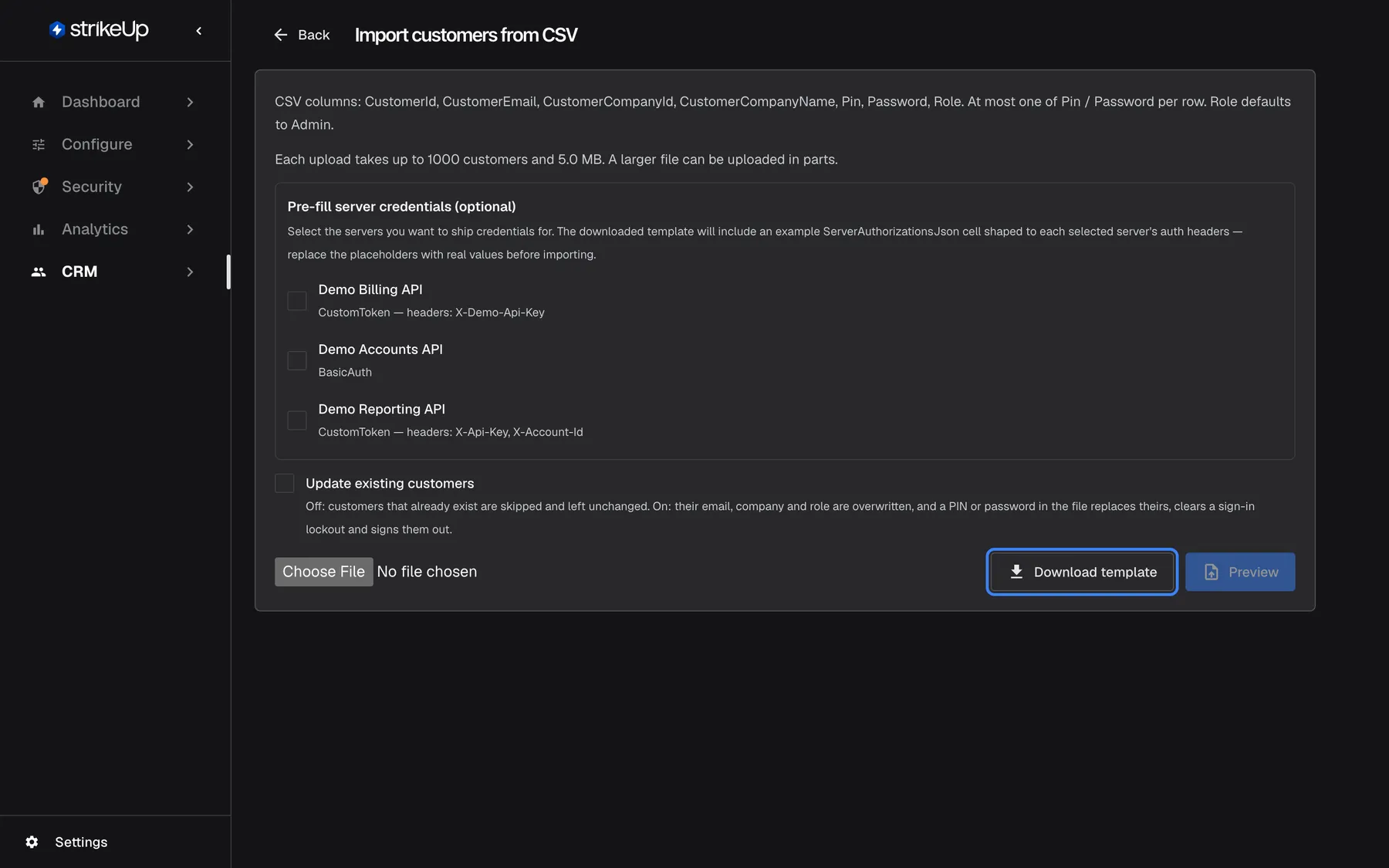Click the Preview button label

coord(1253,572)
